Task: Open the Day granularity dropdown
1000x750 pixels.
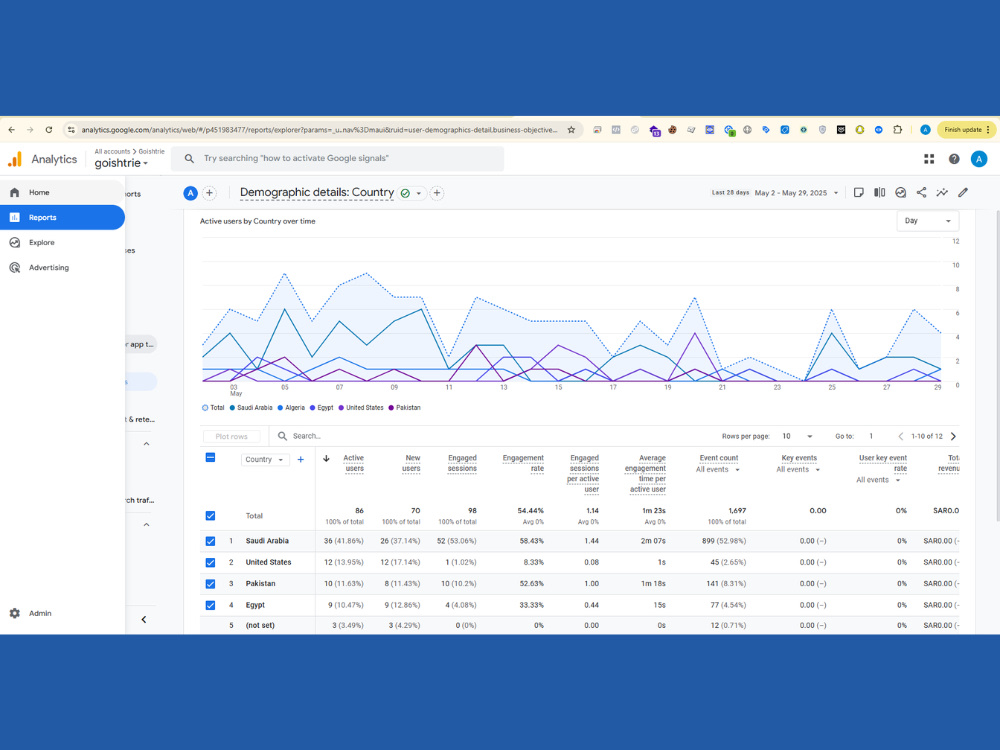Action: [927, 221]
